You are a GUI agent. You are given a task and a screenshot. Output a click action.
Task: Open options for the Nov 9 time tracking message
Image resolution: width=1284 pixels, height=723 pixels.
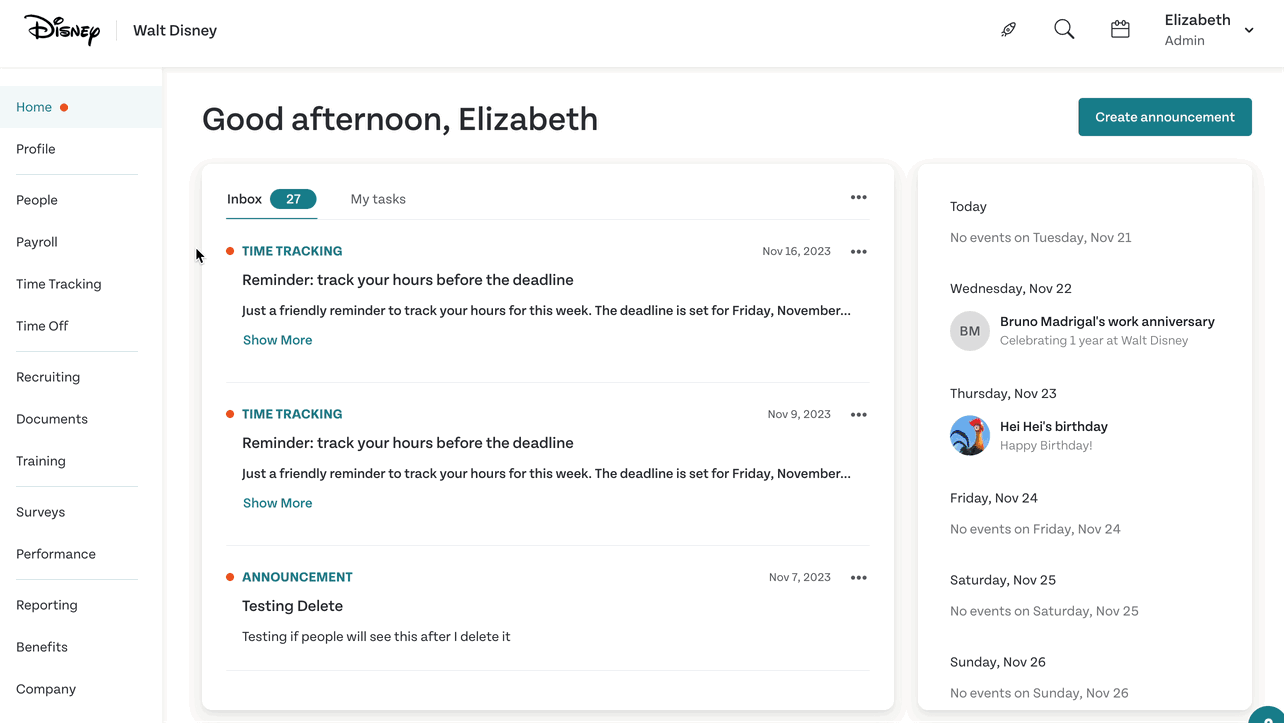[858, 414]
